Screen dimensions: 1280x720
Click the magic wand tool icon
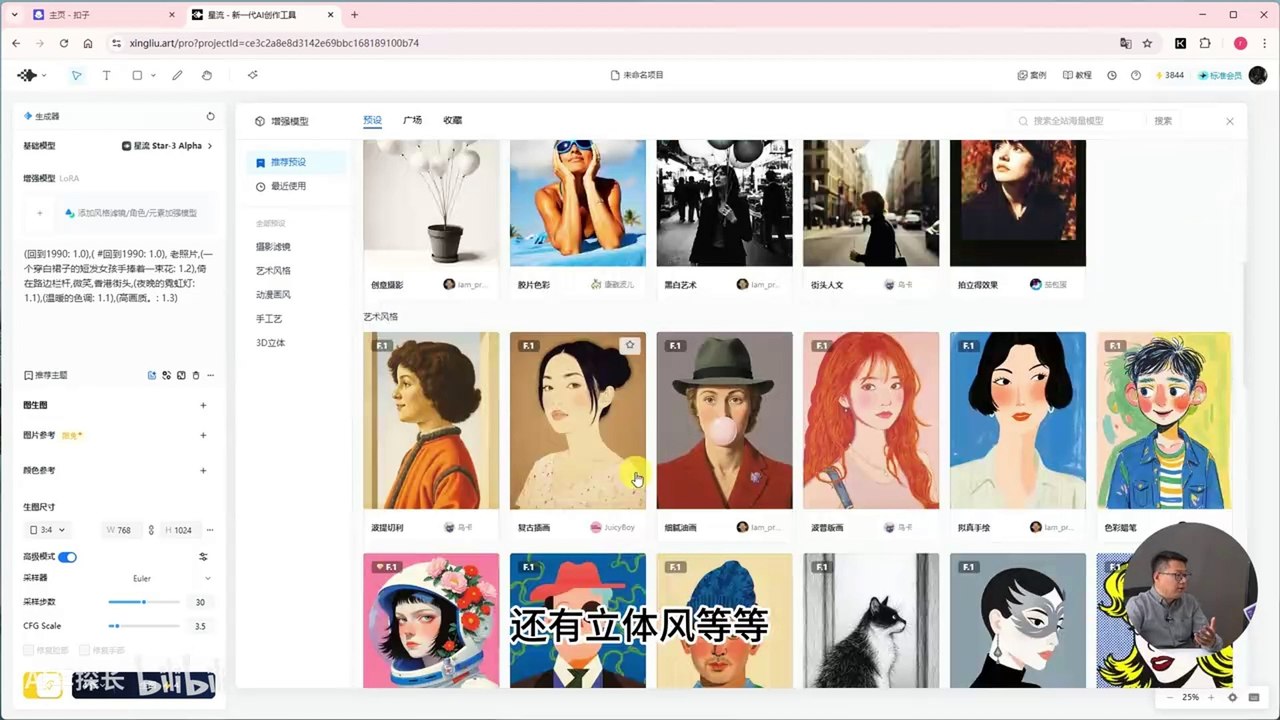[x=252, y=75]
